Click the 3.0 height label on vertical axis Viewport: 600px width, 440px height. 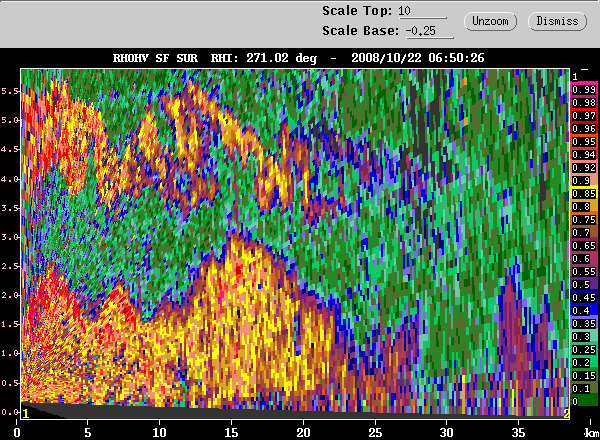click(x=8, y=237)
